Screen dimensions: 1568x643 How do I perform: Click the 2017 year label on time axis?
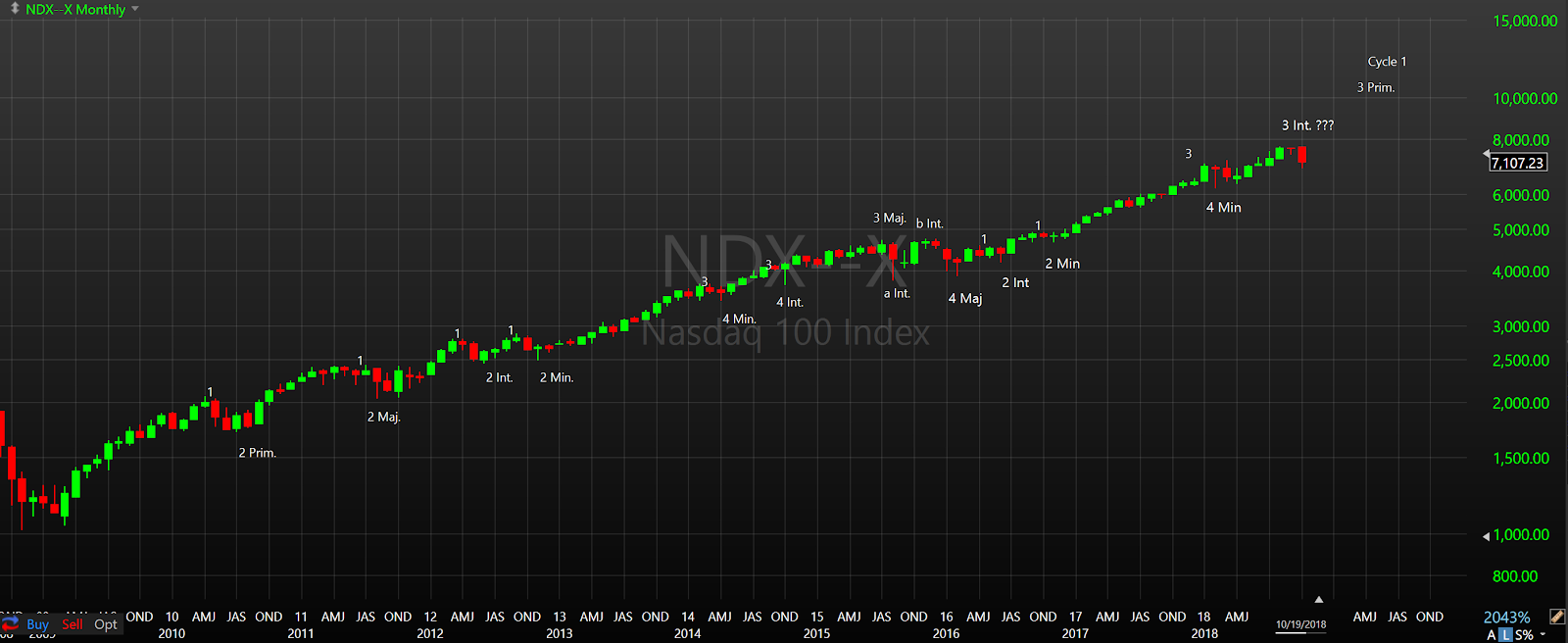pyautogui.click(x=1075, y=633)
